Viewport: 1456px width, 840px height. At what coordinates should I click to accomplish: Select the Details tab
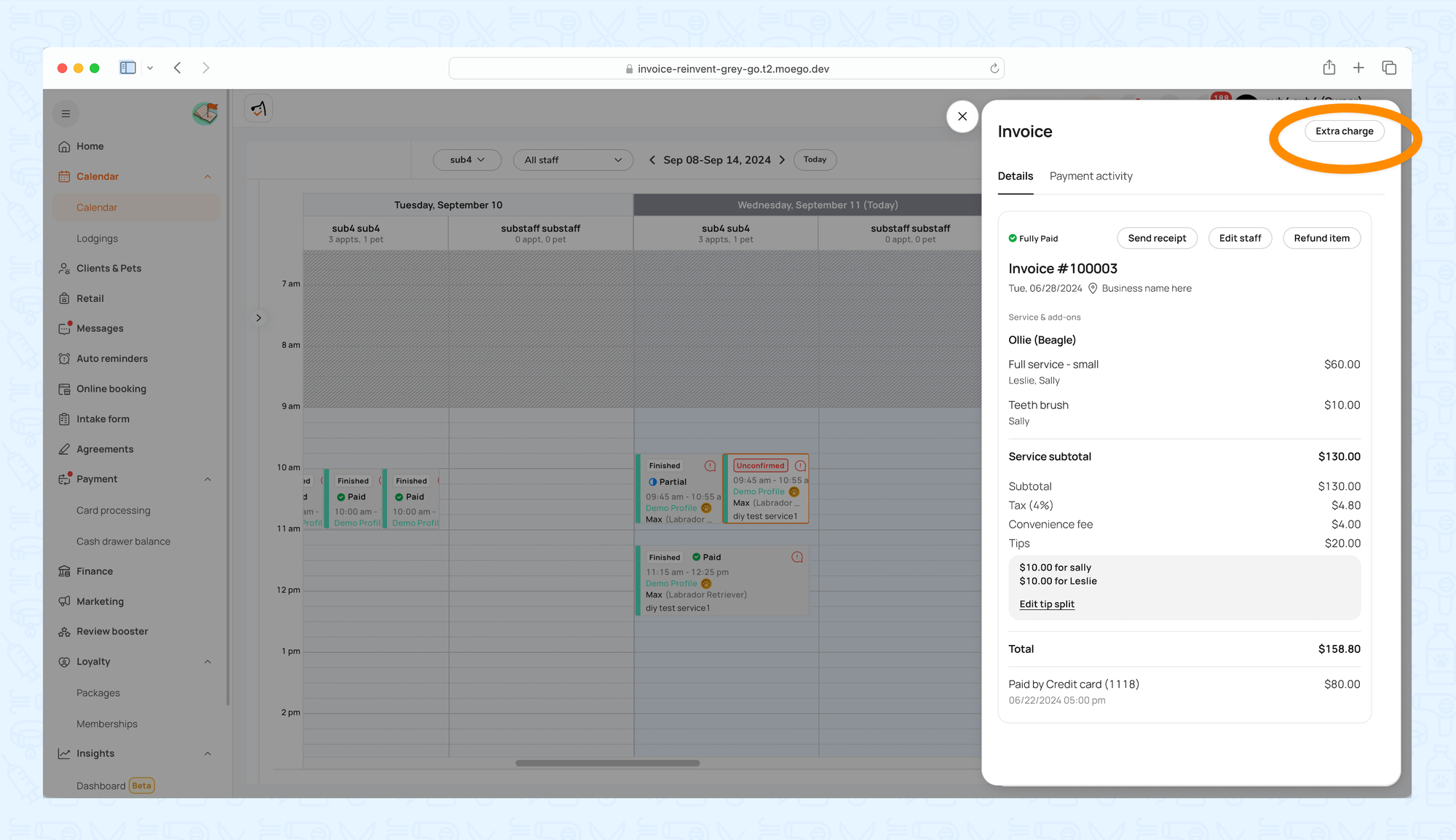1015,176
